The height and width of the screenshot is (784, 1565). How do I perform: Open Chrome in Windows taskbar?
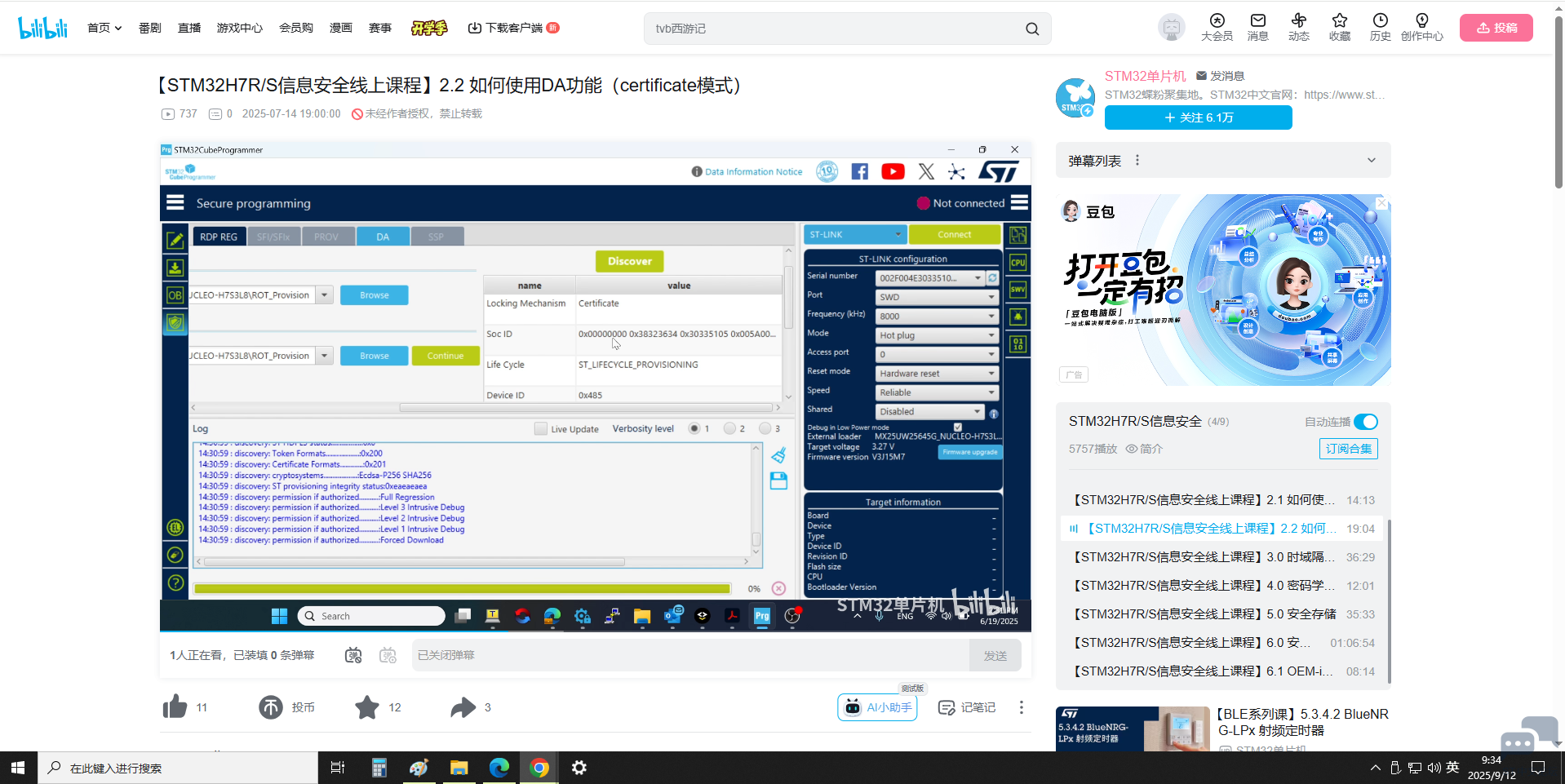coord(539,768)
